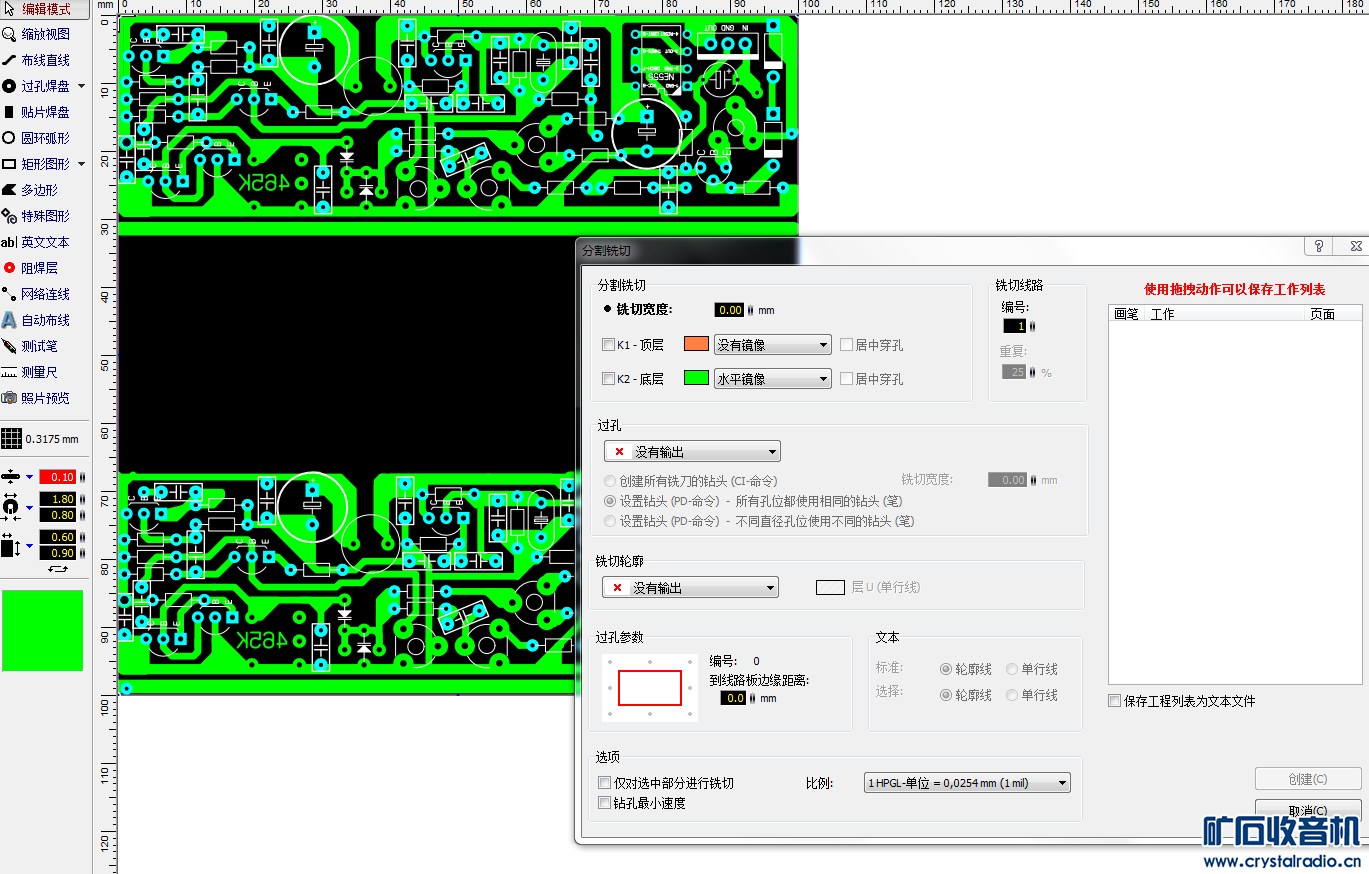Click the 铣切宽度 0.00 value field
Screen dimensions: 1369x874
click(730, 310)
